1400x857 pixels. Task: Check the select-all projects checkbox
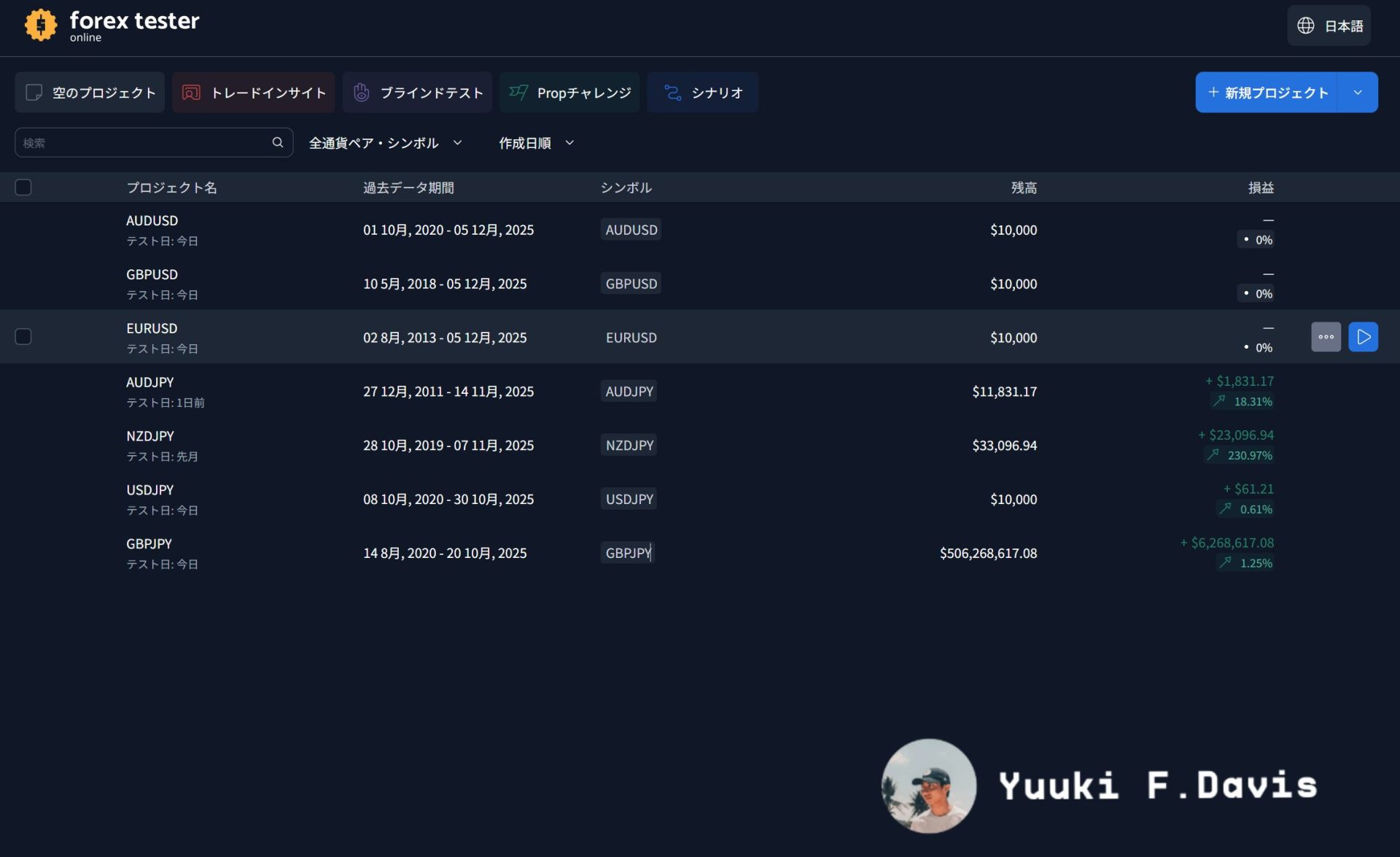pyautogui.click(x=23, y=187)
